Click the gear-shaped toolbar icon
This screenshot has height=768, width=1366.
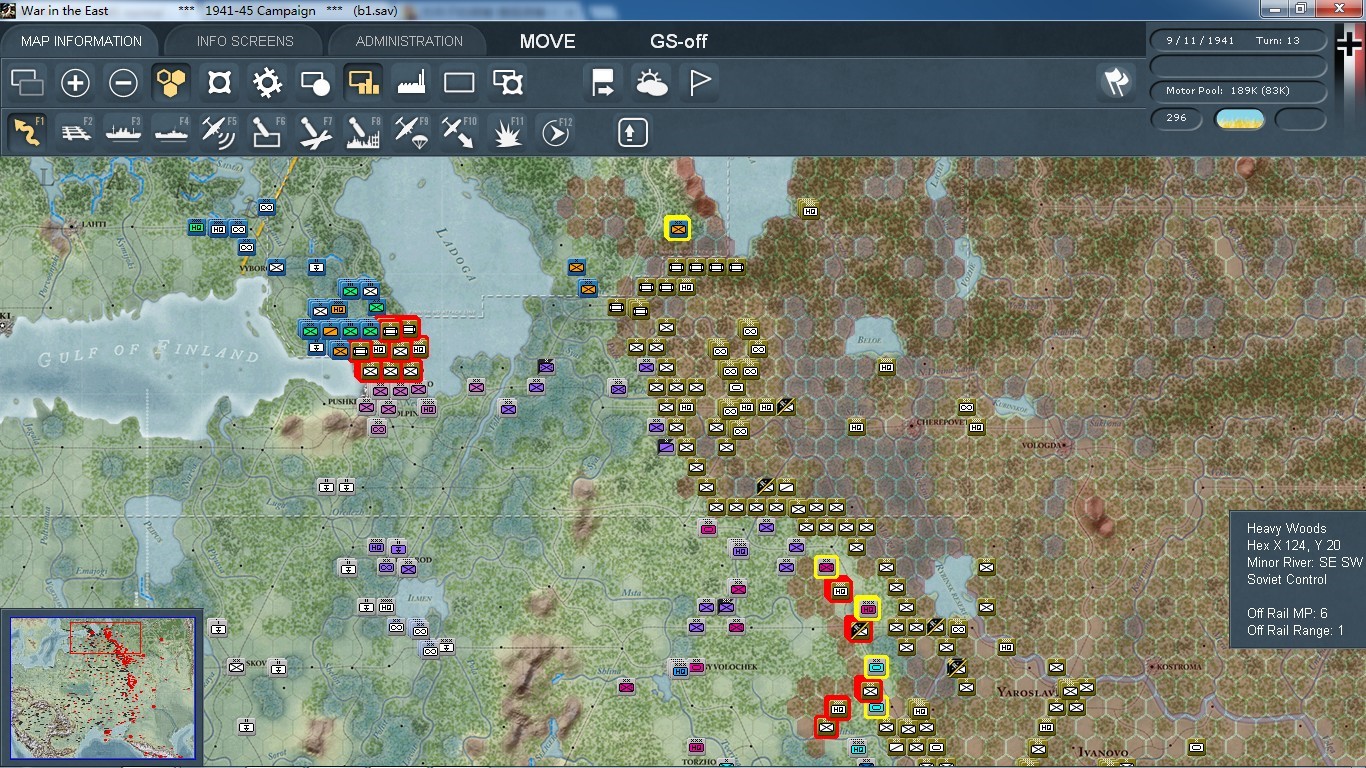267,83
